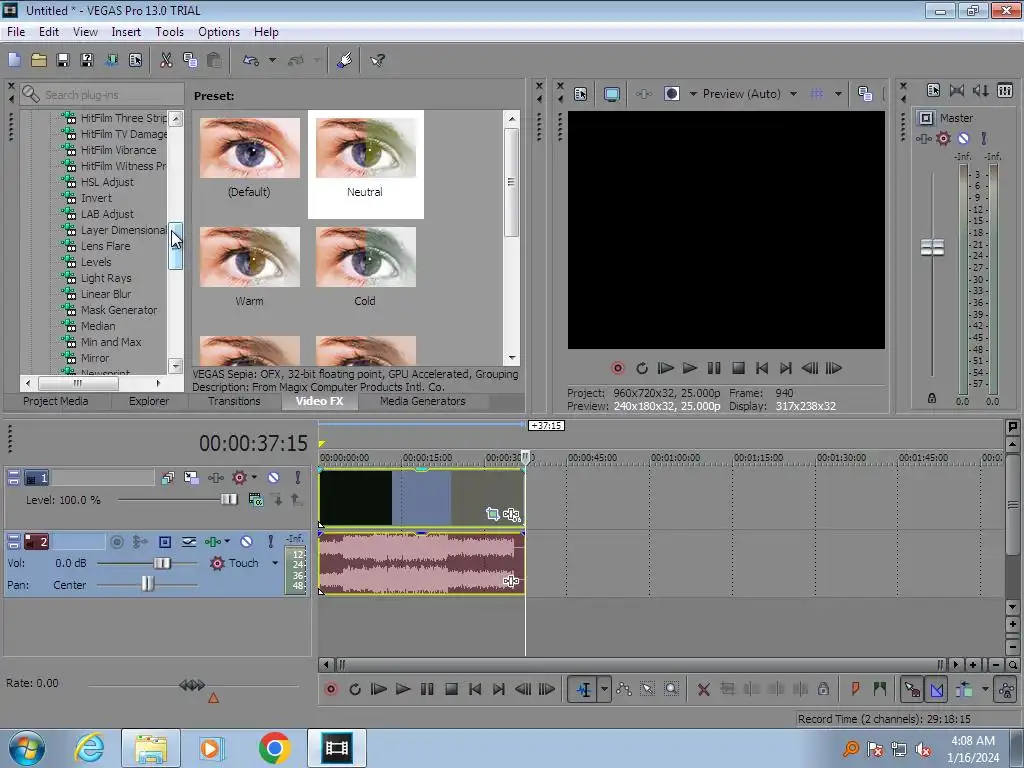This screenshot has width=1024, height=768.
Task: Open Windows Start menu orb
Action: coord(27,748)
